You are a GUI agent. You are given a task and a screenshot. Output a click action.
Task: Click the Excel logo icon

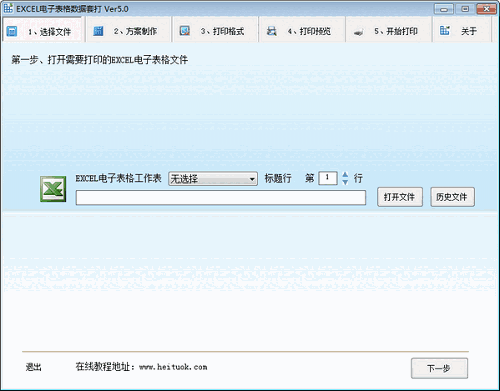53,189
